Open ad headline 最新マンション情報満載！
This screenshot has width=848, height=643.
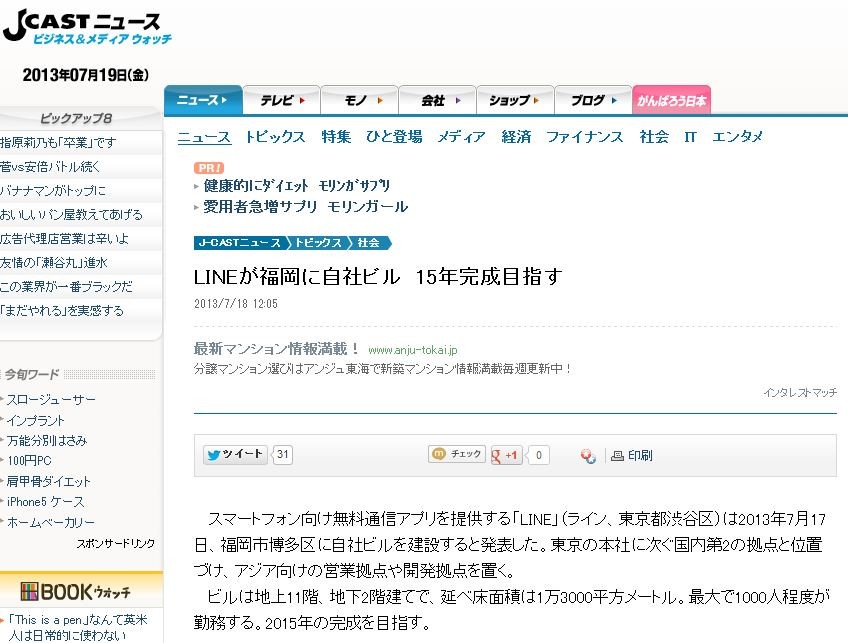276,349
